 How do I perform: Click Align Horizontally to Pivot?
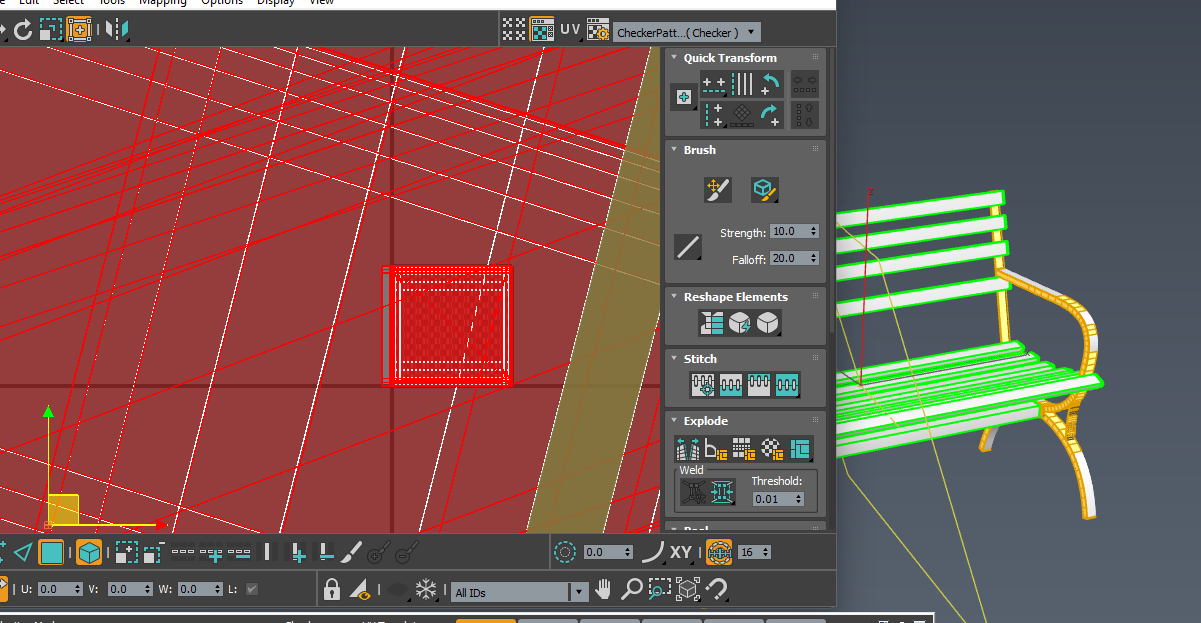[714, 84]
